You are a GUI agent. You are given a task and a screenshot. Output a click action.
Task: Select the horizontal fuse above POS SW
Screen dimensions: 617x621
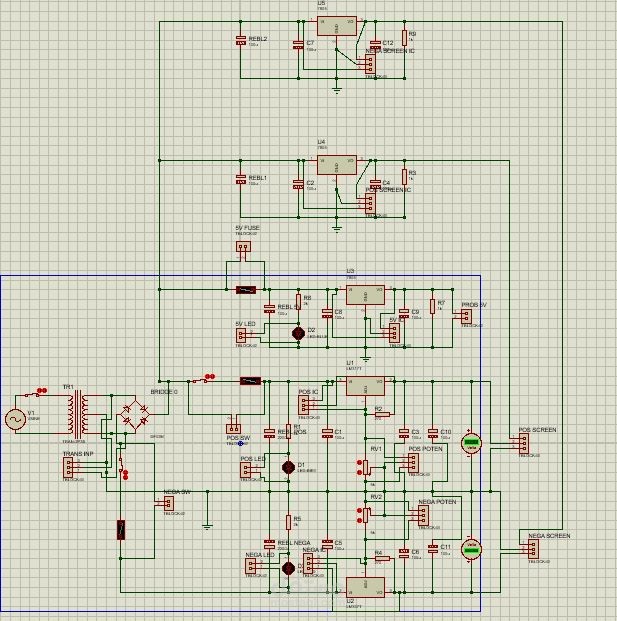click(x=251, y=381)
